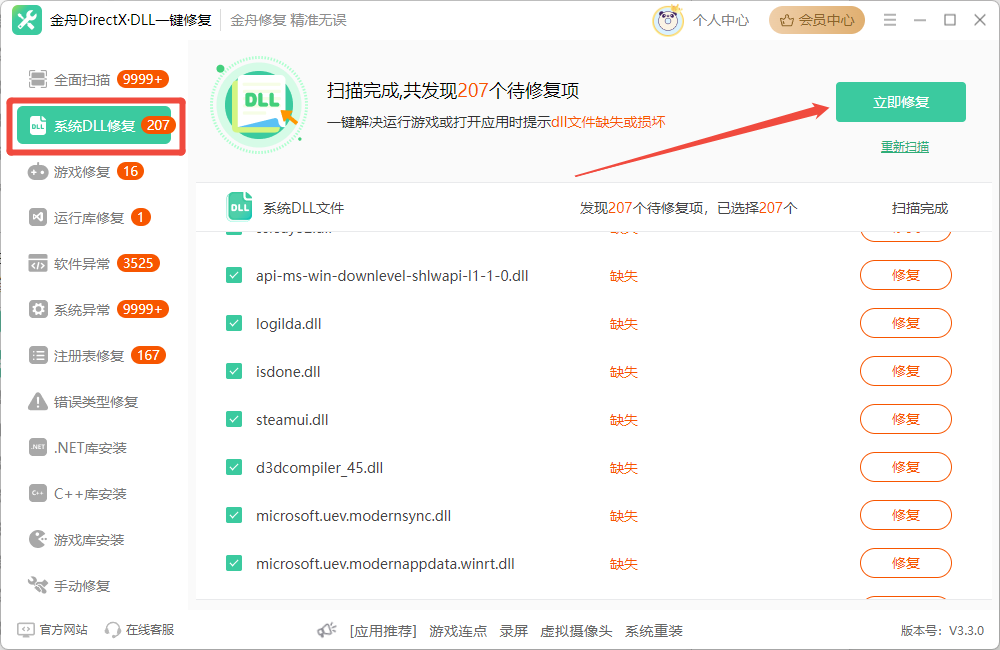This screenshot has height=650, width=1000.
Task: Click the 重新扫描 link
Action: coord(904,146)
